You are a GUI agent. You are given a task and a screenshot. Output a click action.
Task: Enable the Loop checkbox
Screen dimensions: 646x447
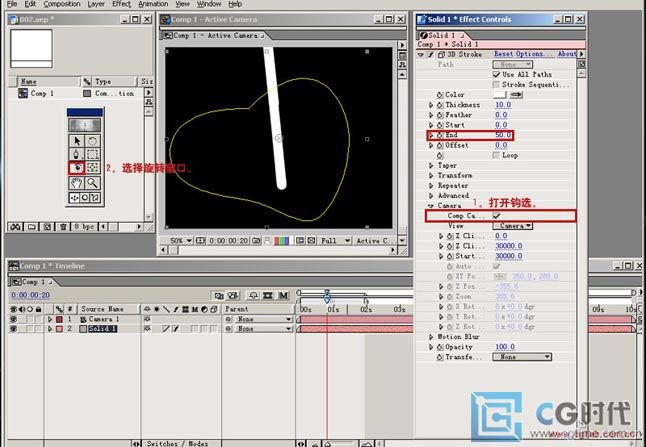(x=496, y=155)
